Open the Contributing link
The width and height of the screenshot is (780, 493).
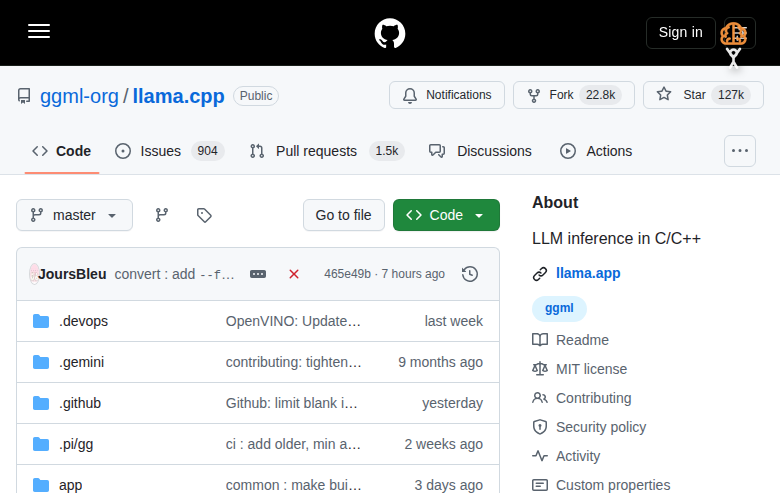[593, 398]
